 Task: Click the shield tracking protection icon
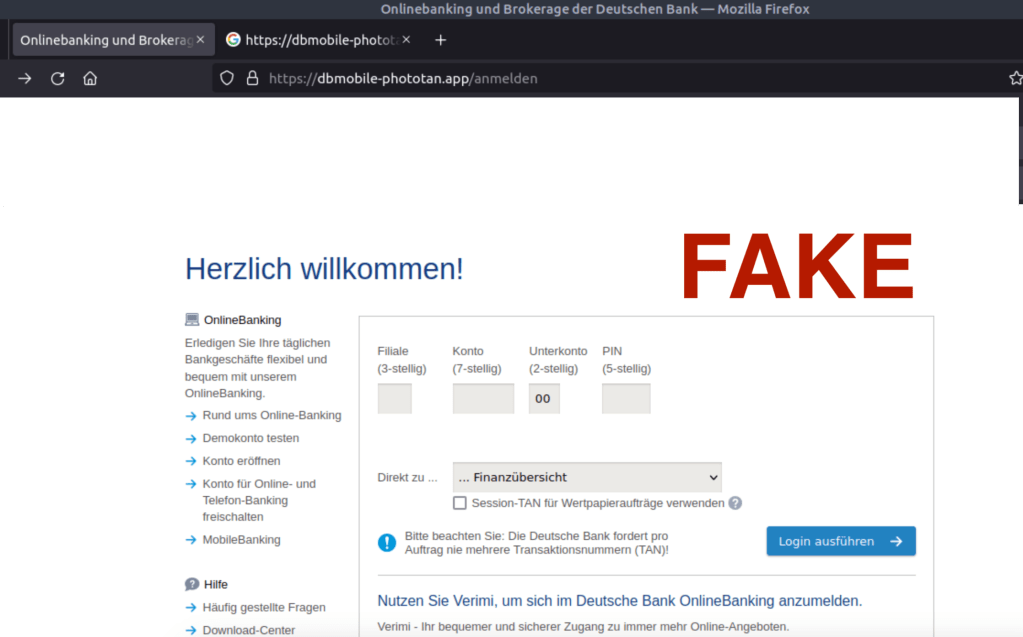(227, 78)
